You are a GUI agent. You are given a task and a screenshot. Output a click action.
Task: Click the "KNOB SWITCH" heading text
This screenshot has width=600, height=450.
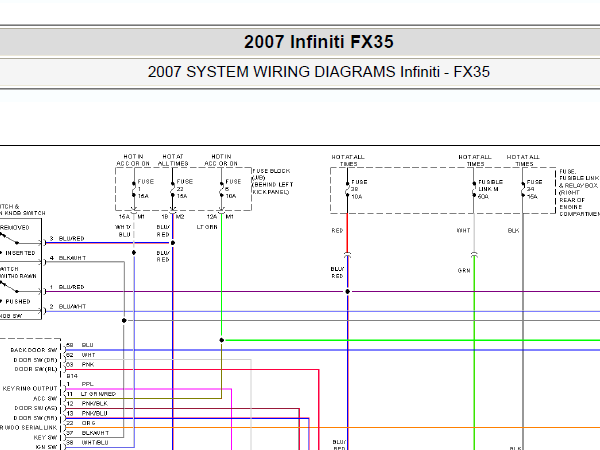(x=23, y=213)
